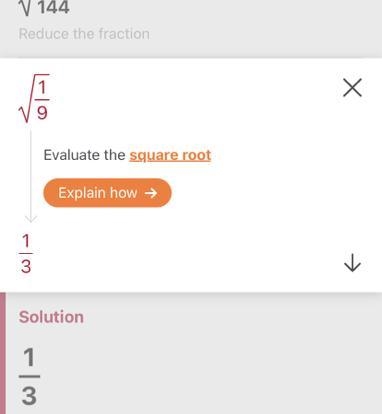Advance to the next step with the down arrow
Image resolution: width=382 pixels, height=414 pixels.
pyautogui.click(x=352, y=263)
